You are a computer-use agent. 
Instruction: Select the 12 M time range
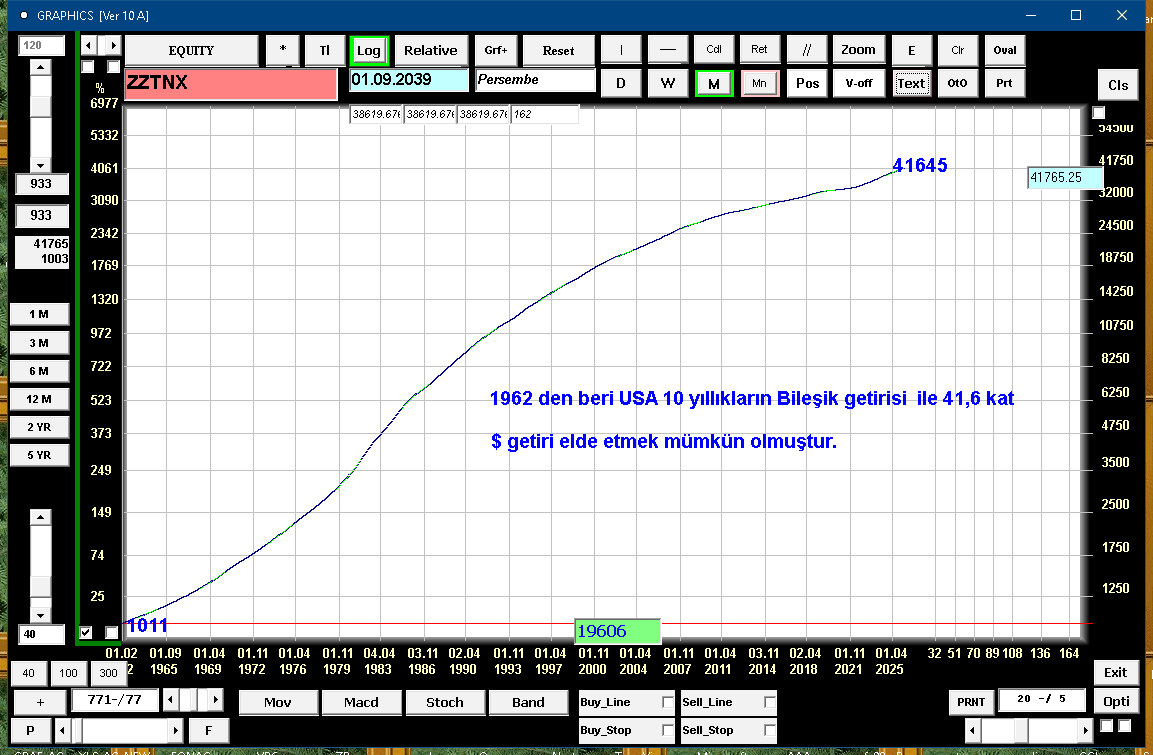coord(39,399)
